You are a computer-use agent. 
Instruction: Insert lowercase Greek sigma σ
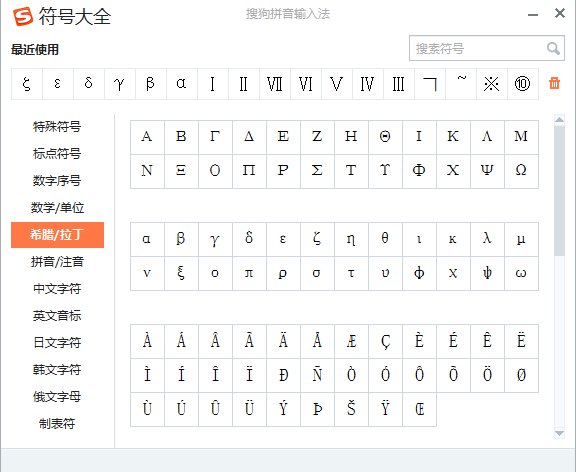pos(317,273)
